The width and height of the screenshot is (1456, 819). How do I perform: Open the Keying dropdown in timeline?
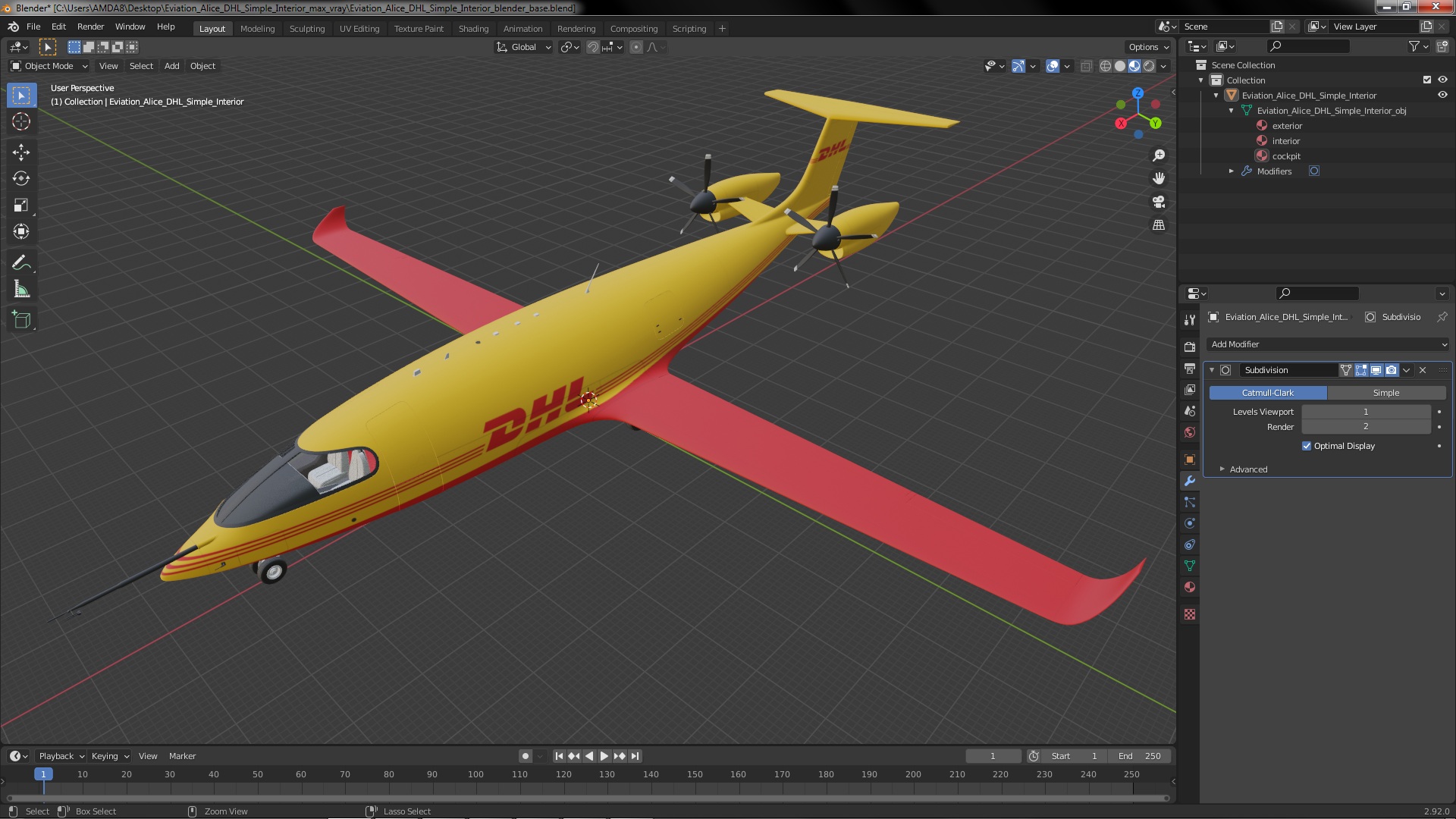(110, 756)
